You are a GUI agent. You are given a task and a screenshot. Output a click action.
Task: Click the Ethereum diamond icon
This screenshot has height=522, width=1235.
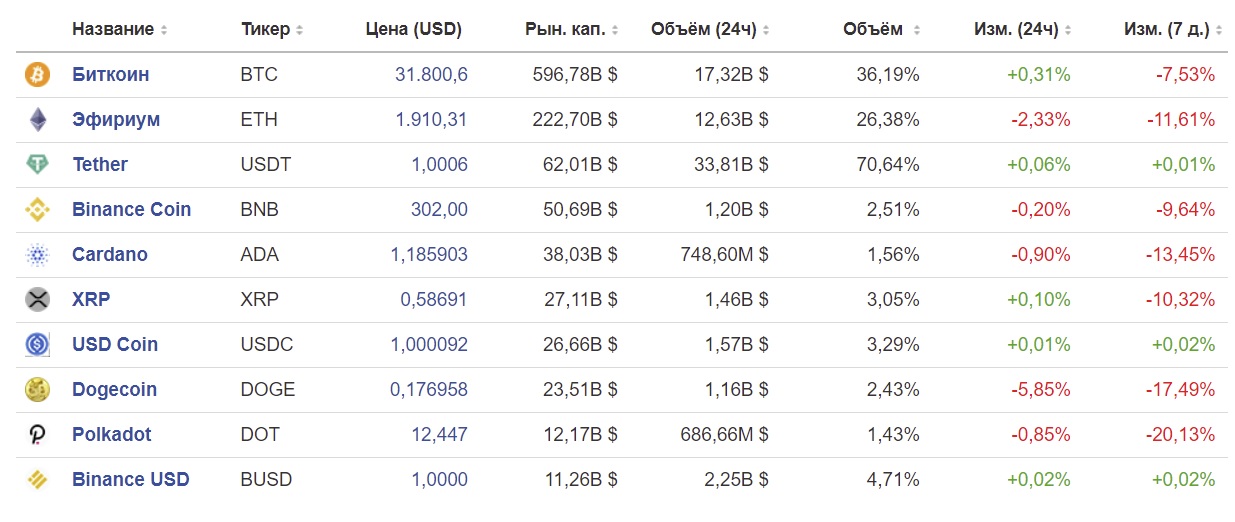37,119
